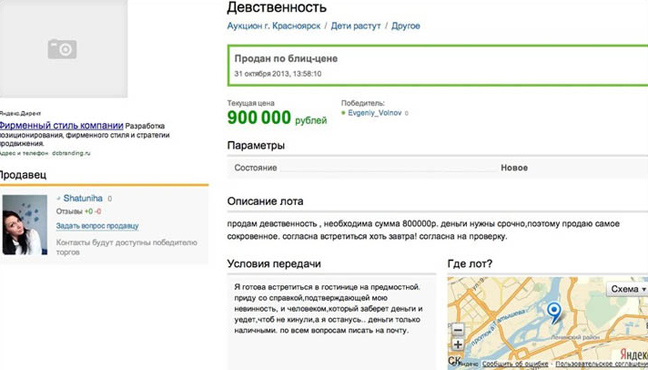Open the Фирменный стиль компании ad link
Screen dimensions: 648x370
click(61, 125)
